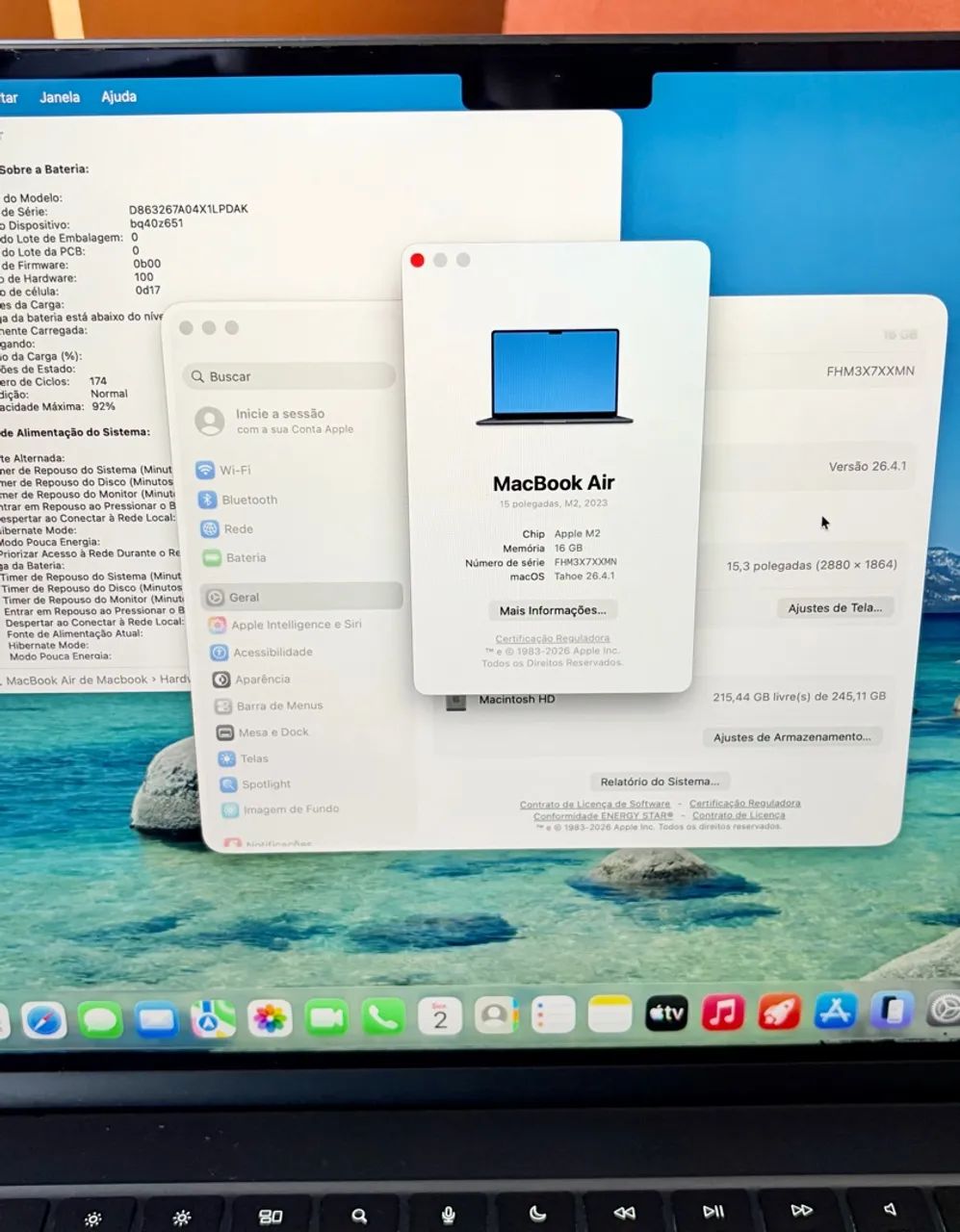Open the App Store from the Dock

pyautogui.click(x=835, y=1011)
